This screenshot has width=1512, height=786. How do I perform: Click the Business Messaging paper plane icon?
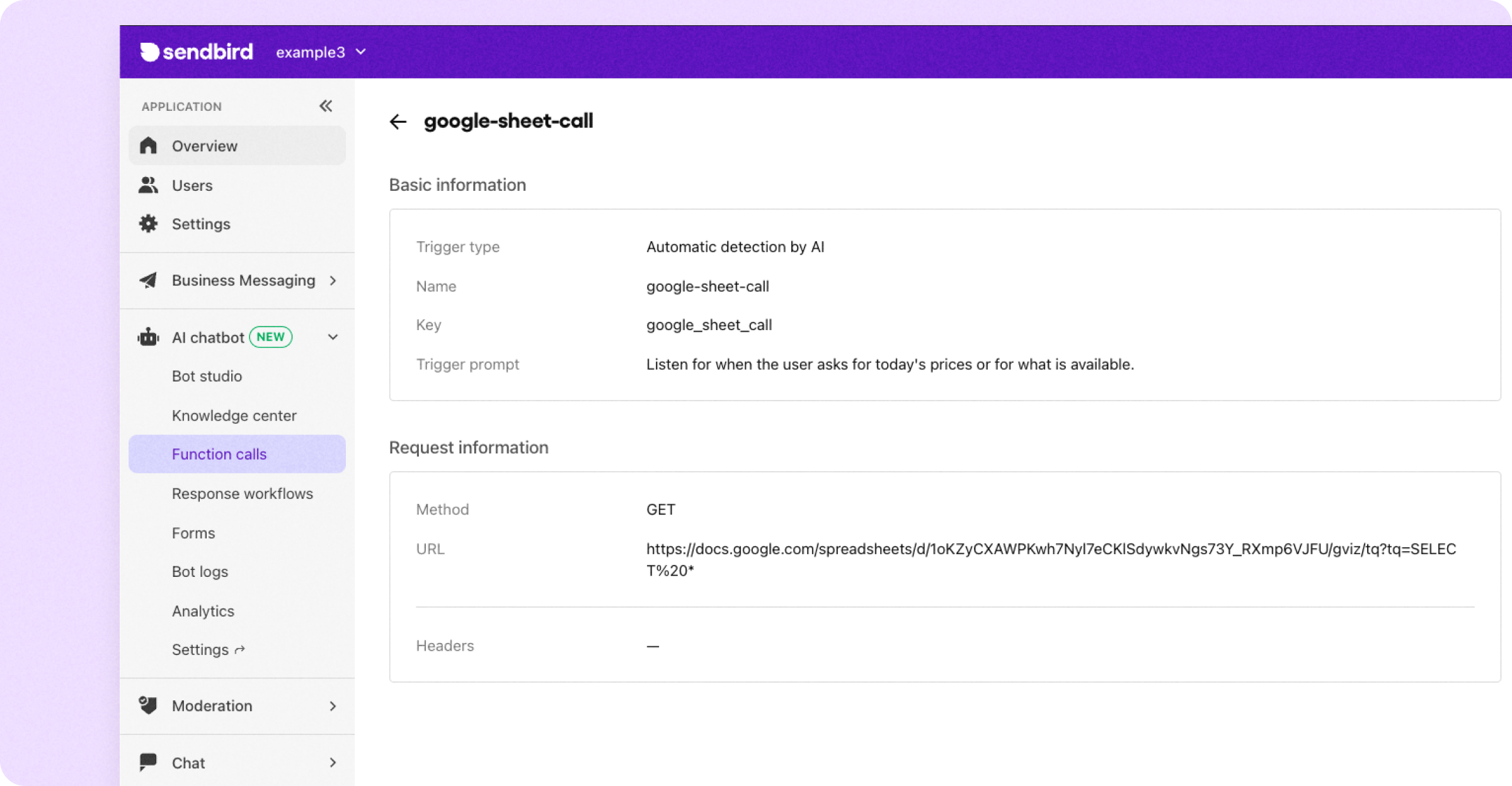tap(149, 280)
